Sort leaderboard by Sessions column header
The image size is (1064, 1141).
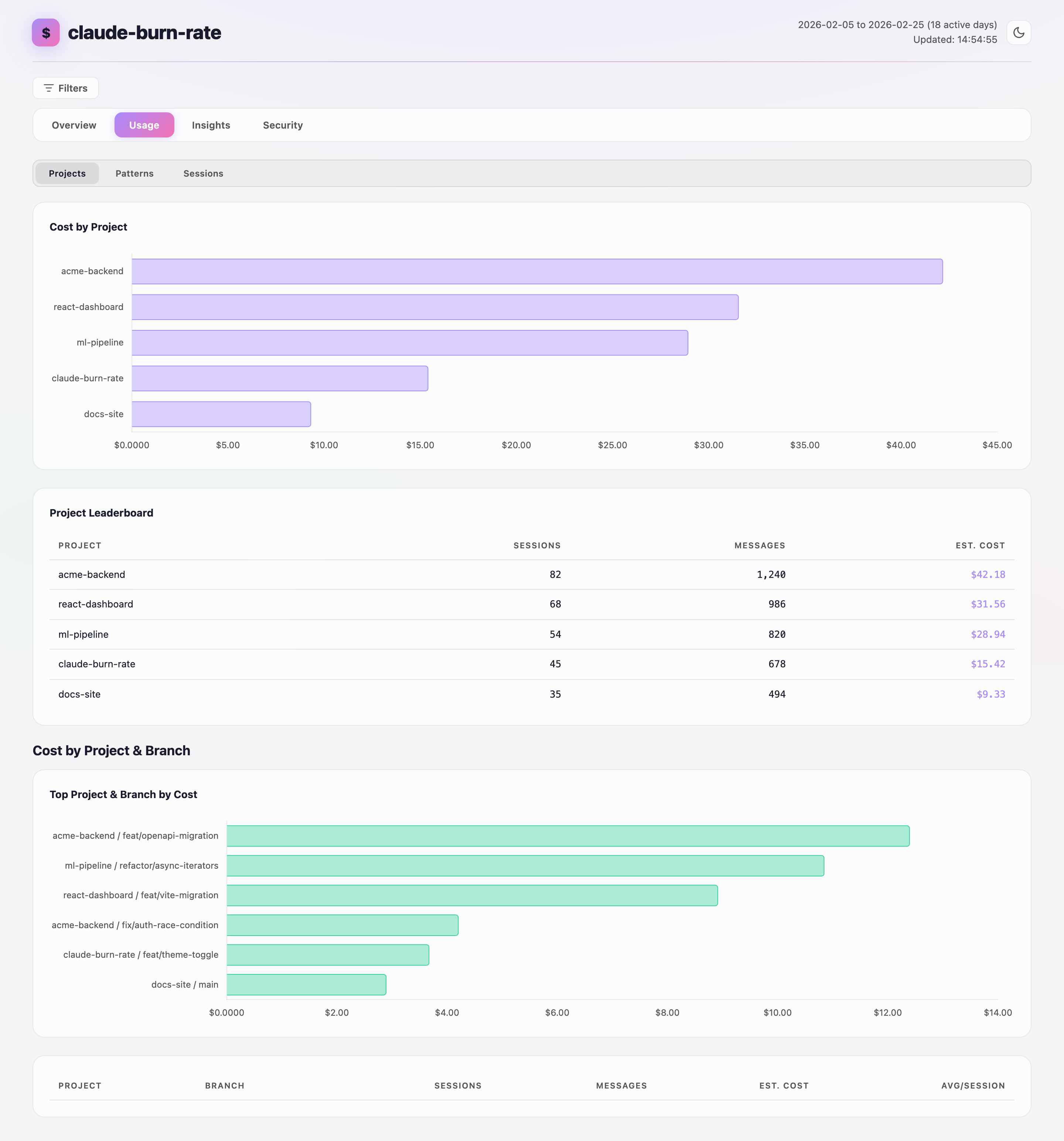click(x=536, y=545)
